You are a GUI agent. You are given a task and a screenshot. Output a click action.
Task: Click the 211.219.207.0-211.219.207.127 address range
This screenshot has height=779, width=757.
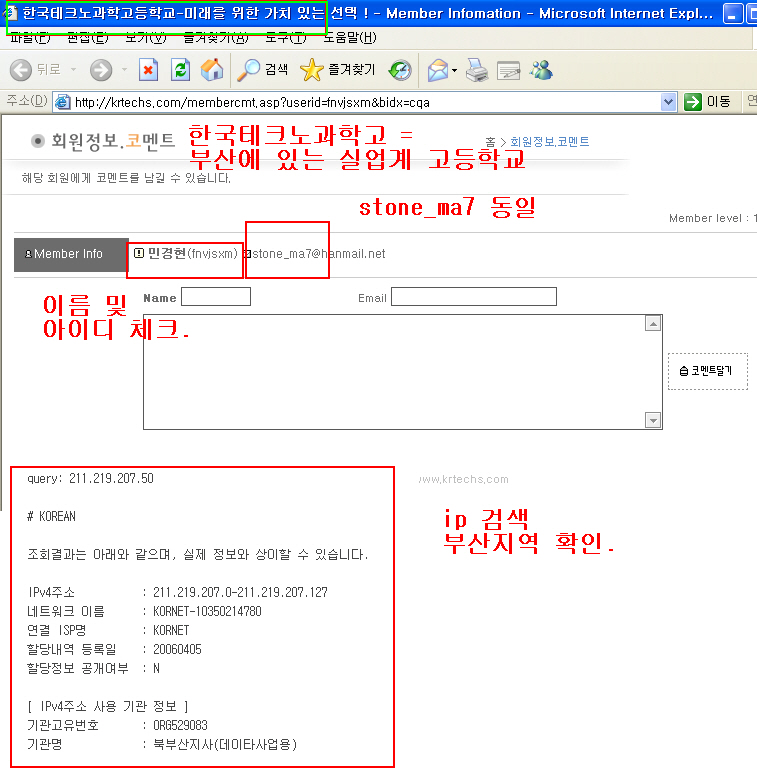coord(240,592)
